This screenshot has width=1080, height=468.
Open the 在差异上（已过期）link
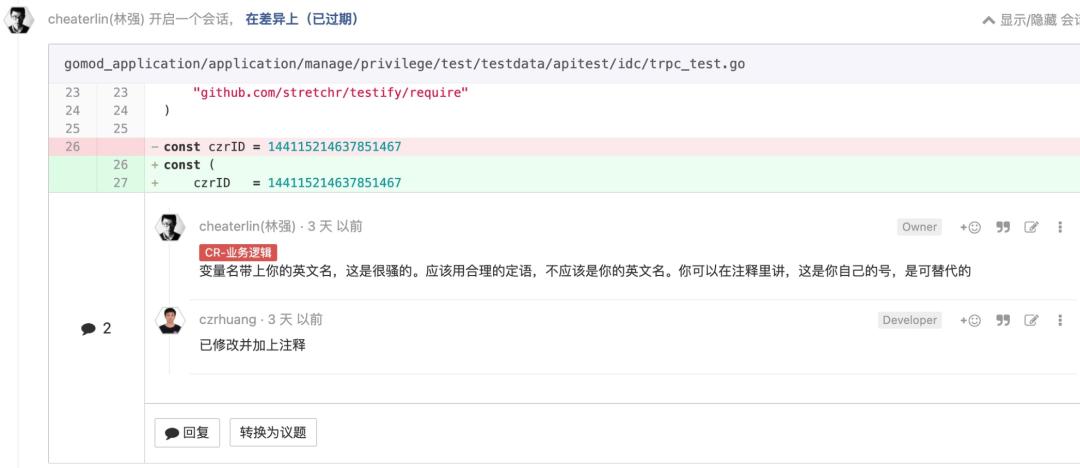[x=302, y=20]
